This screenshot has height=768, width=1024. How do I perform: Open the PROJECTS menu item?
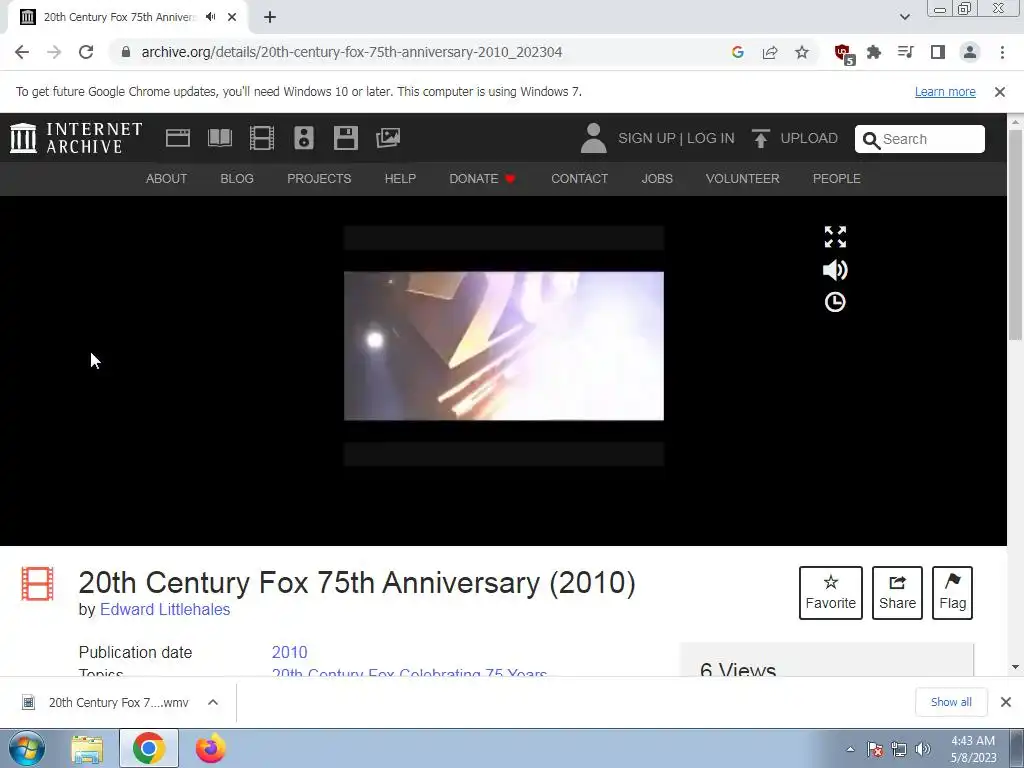tap(319, 178)
